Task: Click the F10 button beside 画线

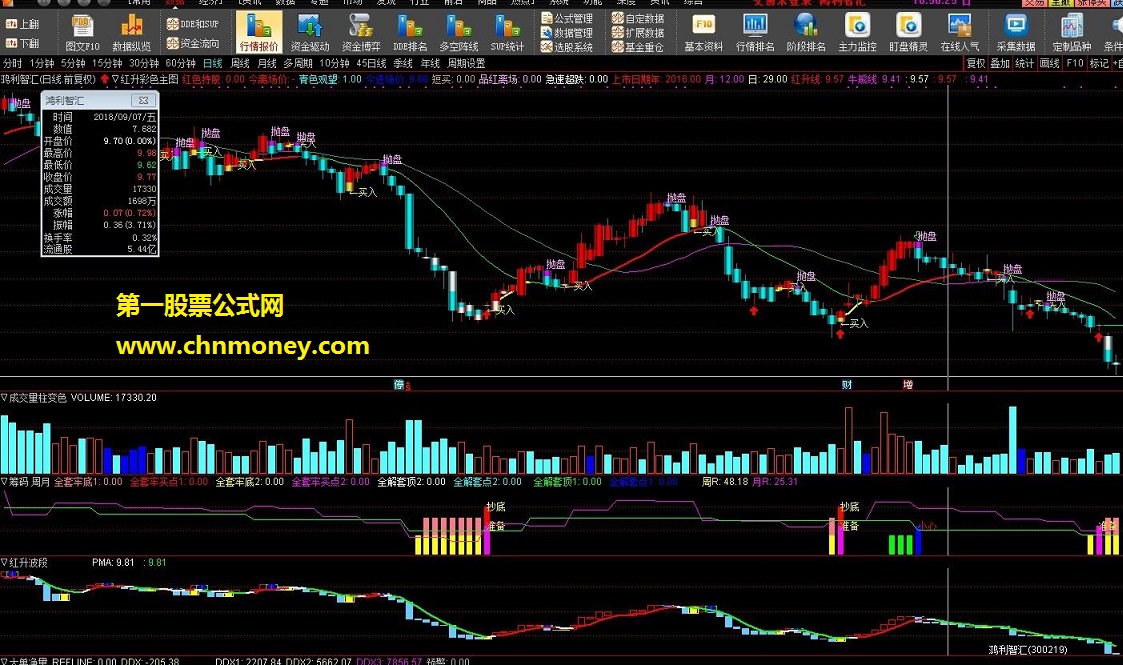Action: coord(1075,64)
